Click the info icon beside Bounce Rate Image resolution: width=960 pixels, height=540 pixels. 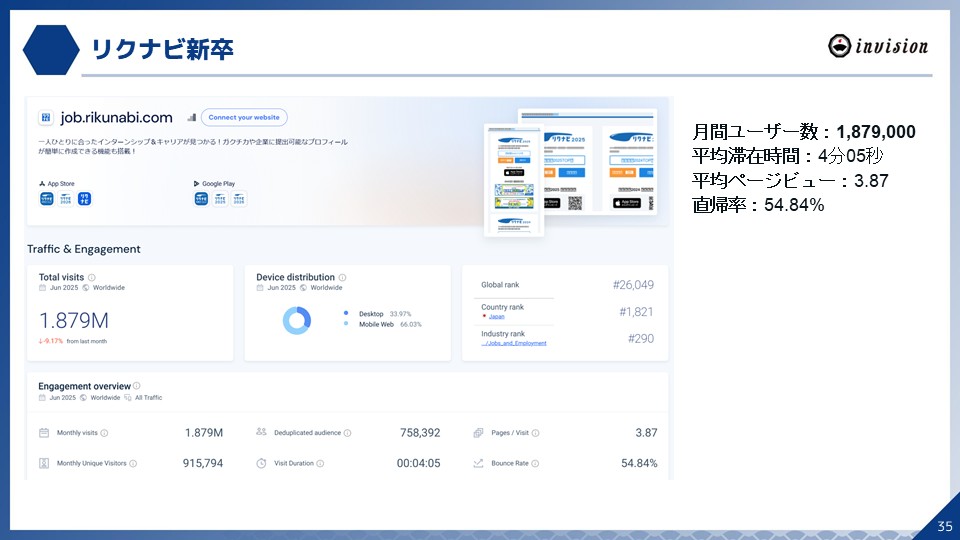coord(535,463)
